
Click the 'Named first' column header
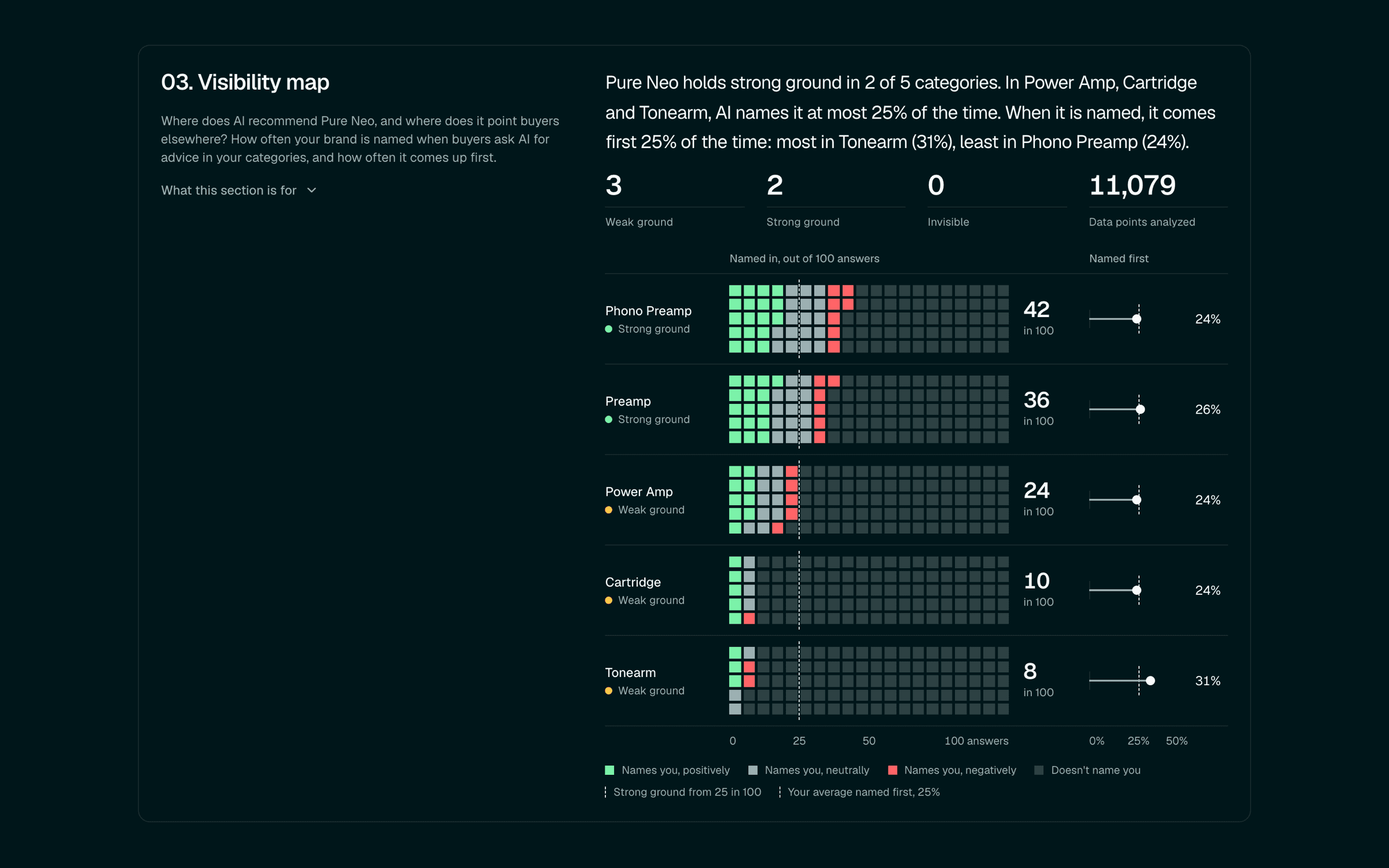[x=1119, y=259]
